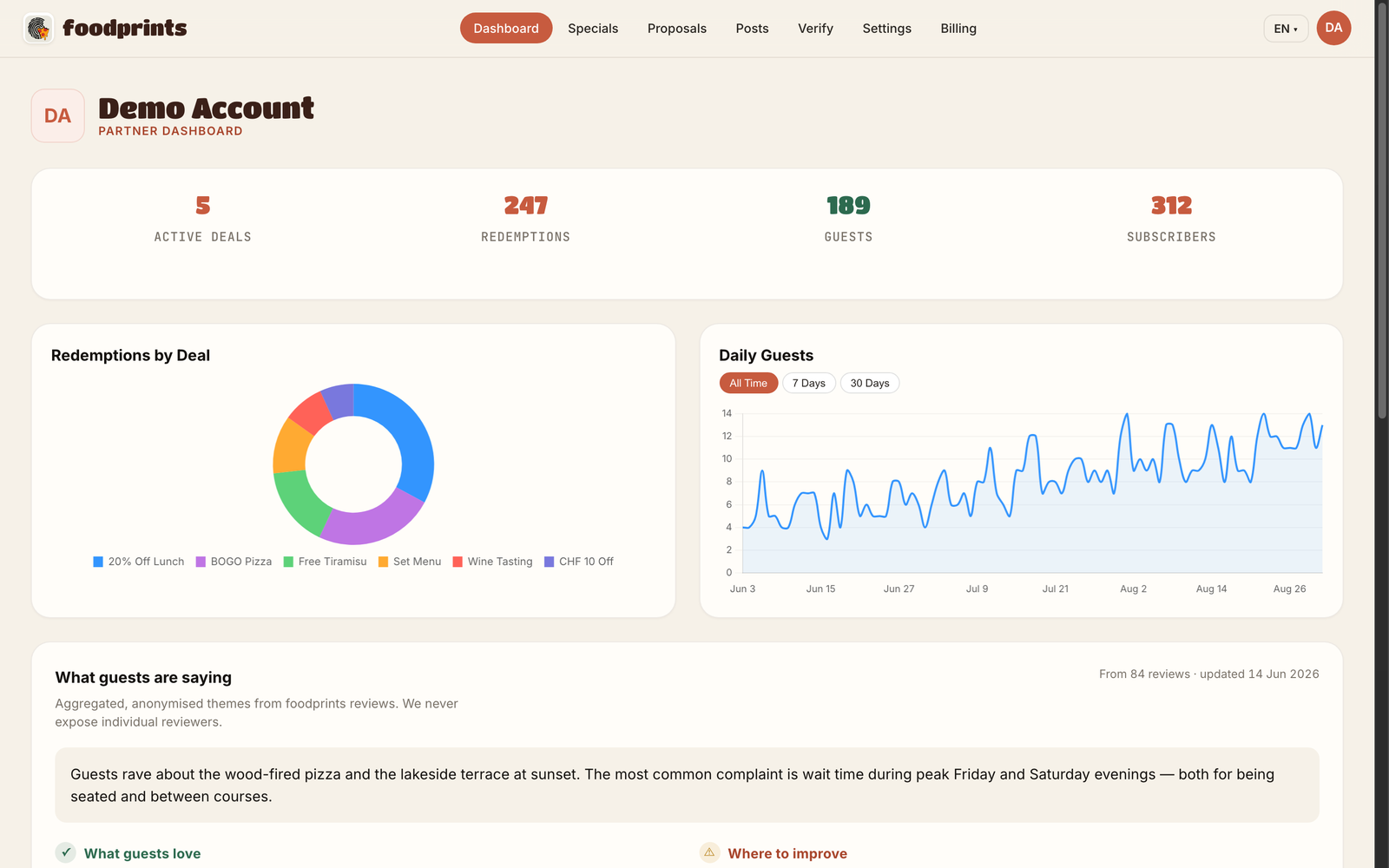
Task: Open the DA profile avatar menu
Action: (1333, 28)
